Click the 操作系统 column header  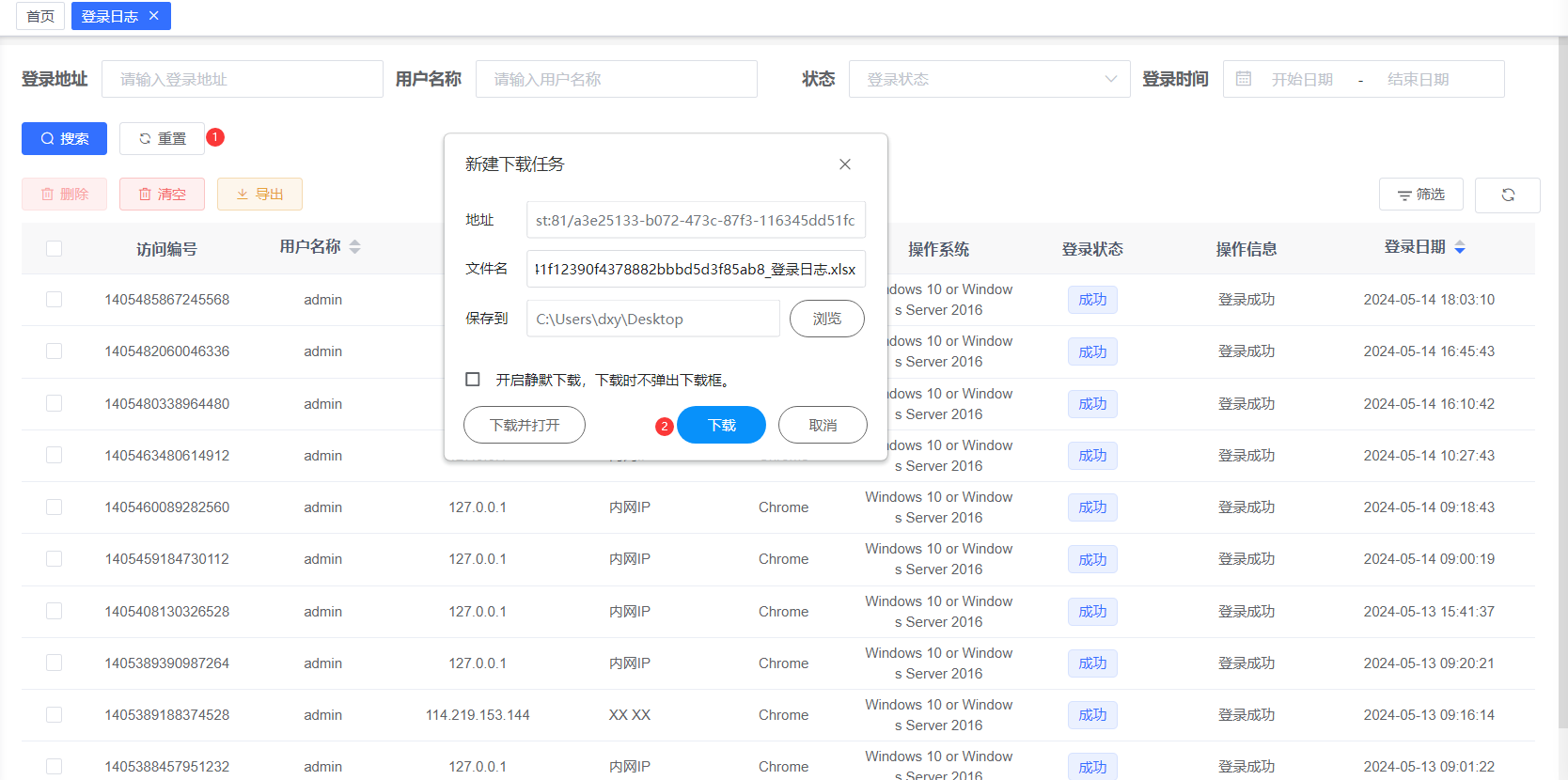click(x=938, y=249)
